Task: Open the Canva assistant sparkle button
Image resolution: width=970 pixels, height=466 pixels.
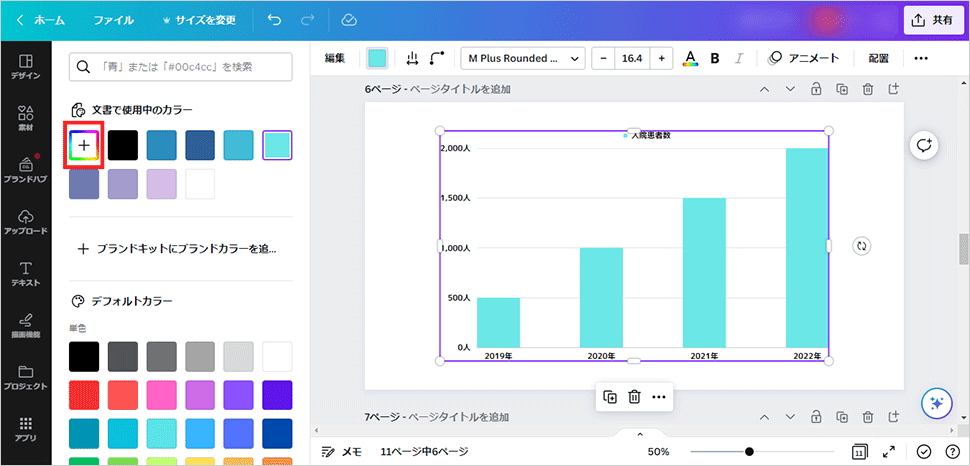Action: 936,403
